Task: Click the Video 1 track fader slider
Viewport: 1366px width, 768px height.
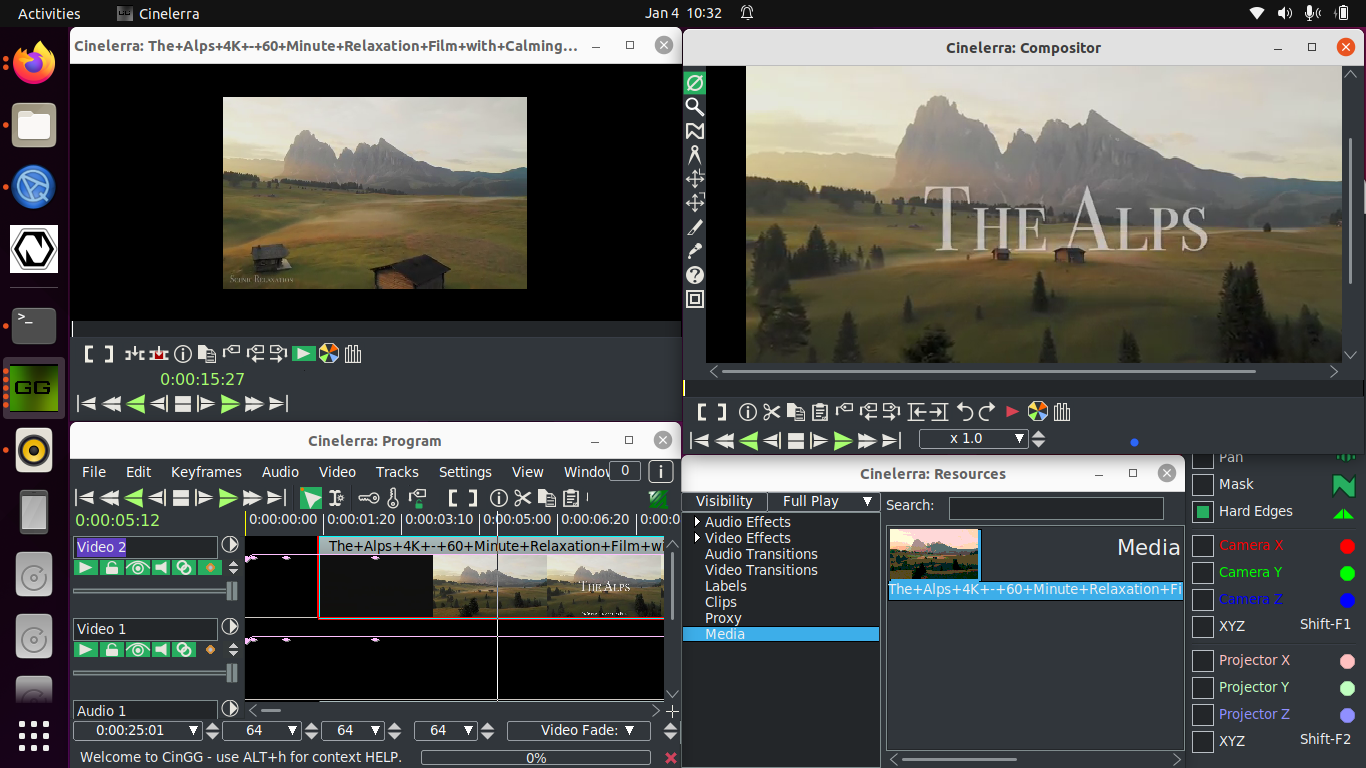Action: click(155, 673)
